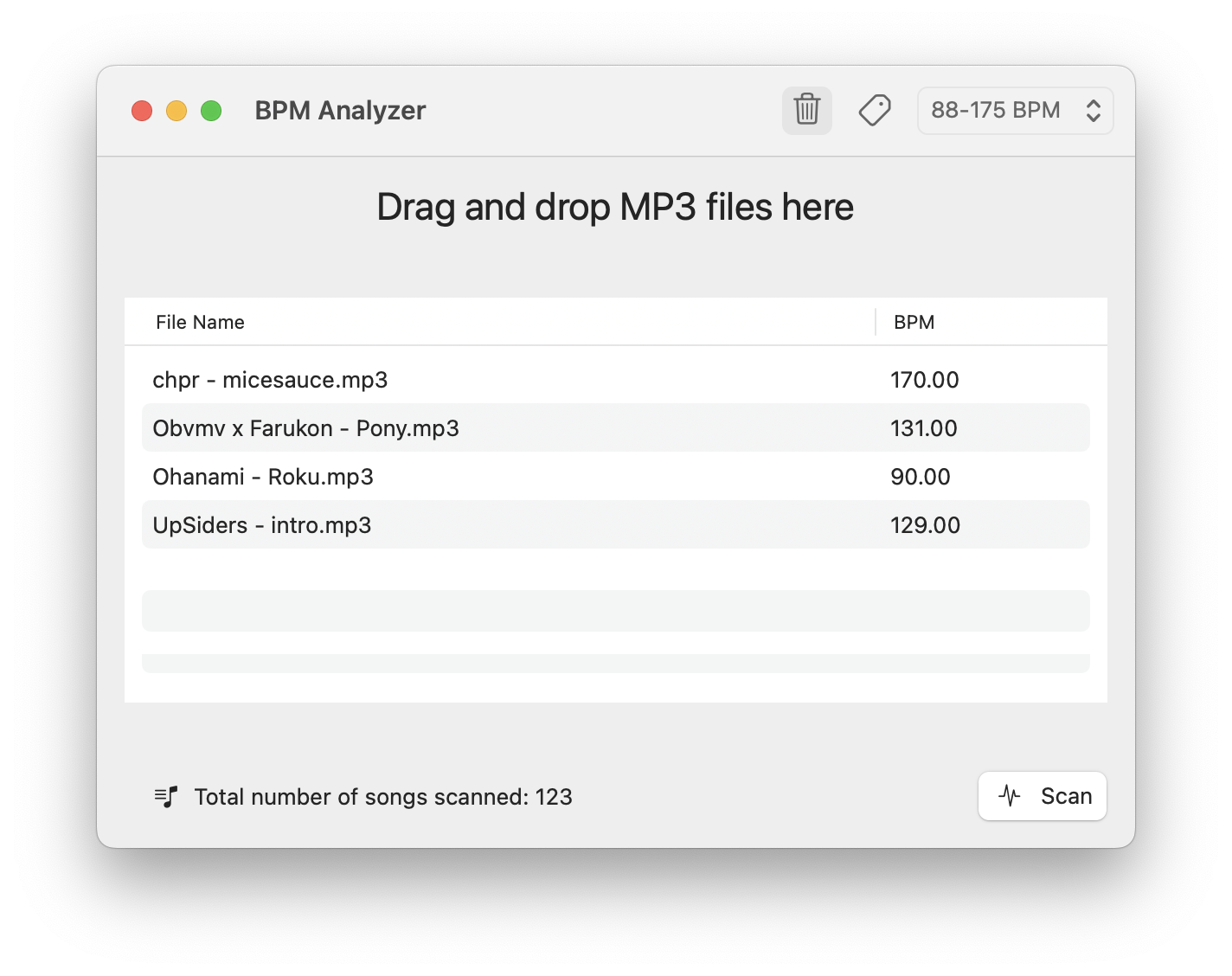Click the tag icon in toolbar
Image resolution: width=1232 pixels, height=976 pixels.
pos(875,110)
